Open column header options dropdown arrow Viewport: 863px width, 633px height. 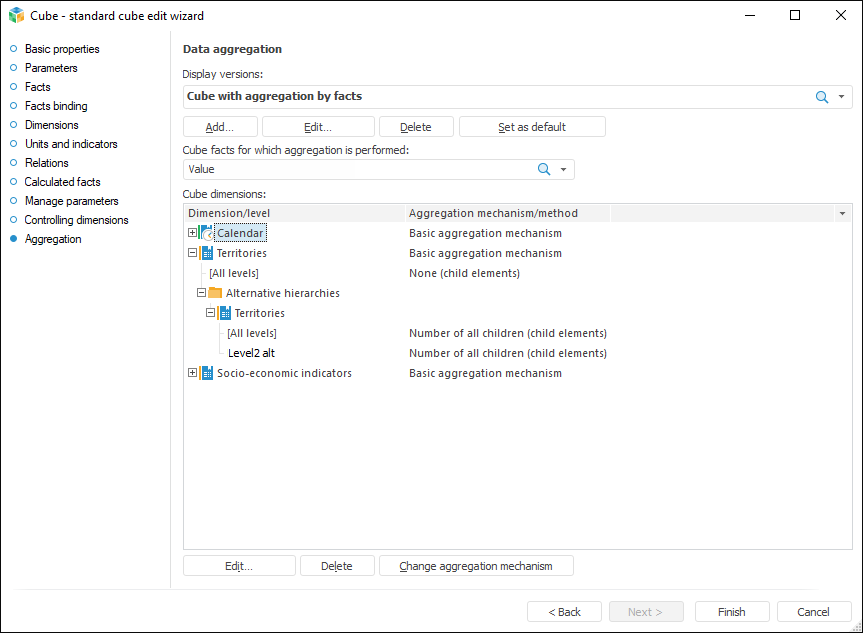point(842,213)
